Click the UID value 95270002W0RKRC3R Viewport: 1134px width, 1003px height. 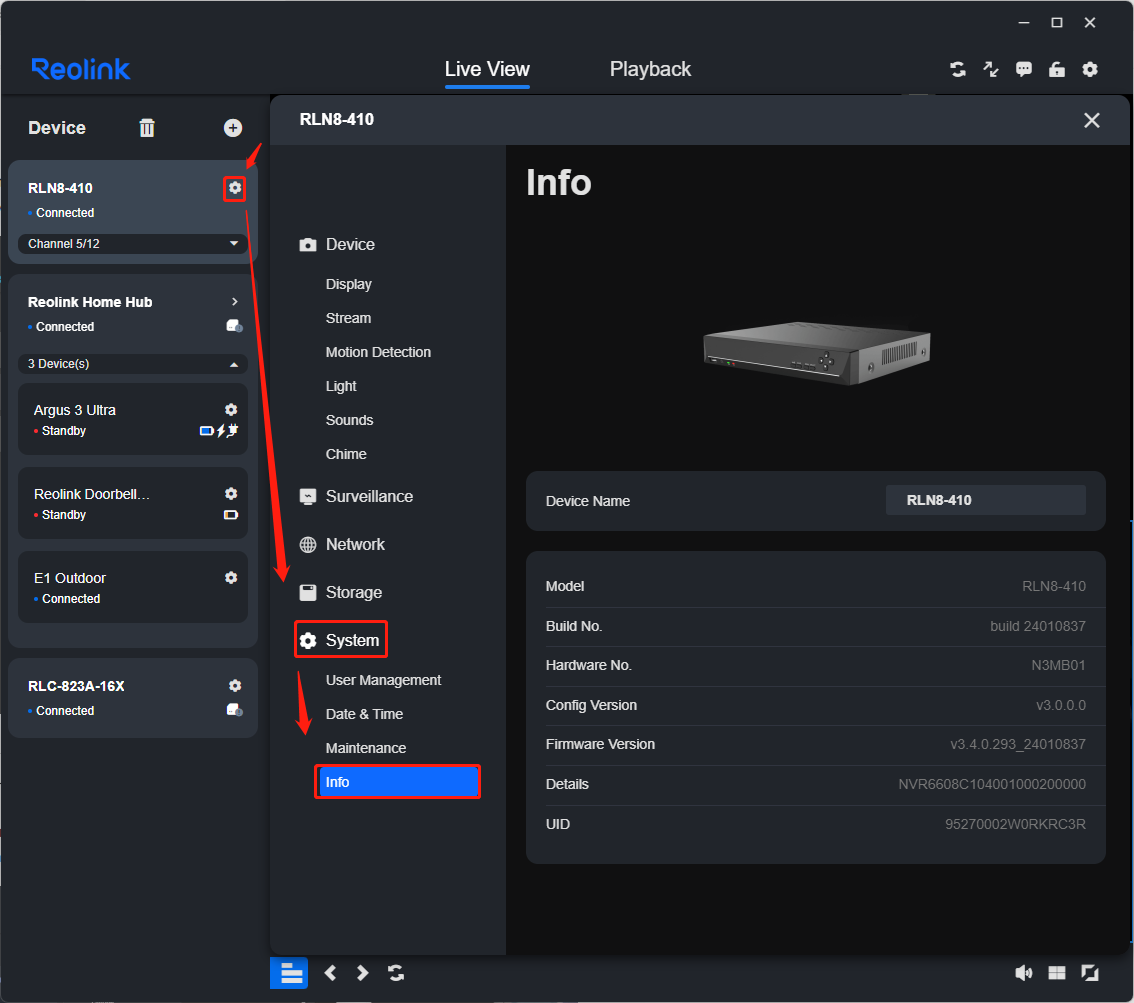[x=1015, y=824]
